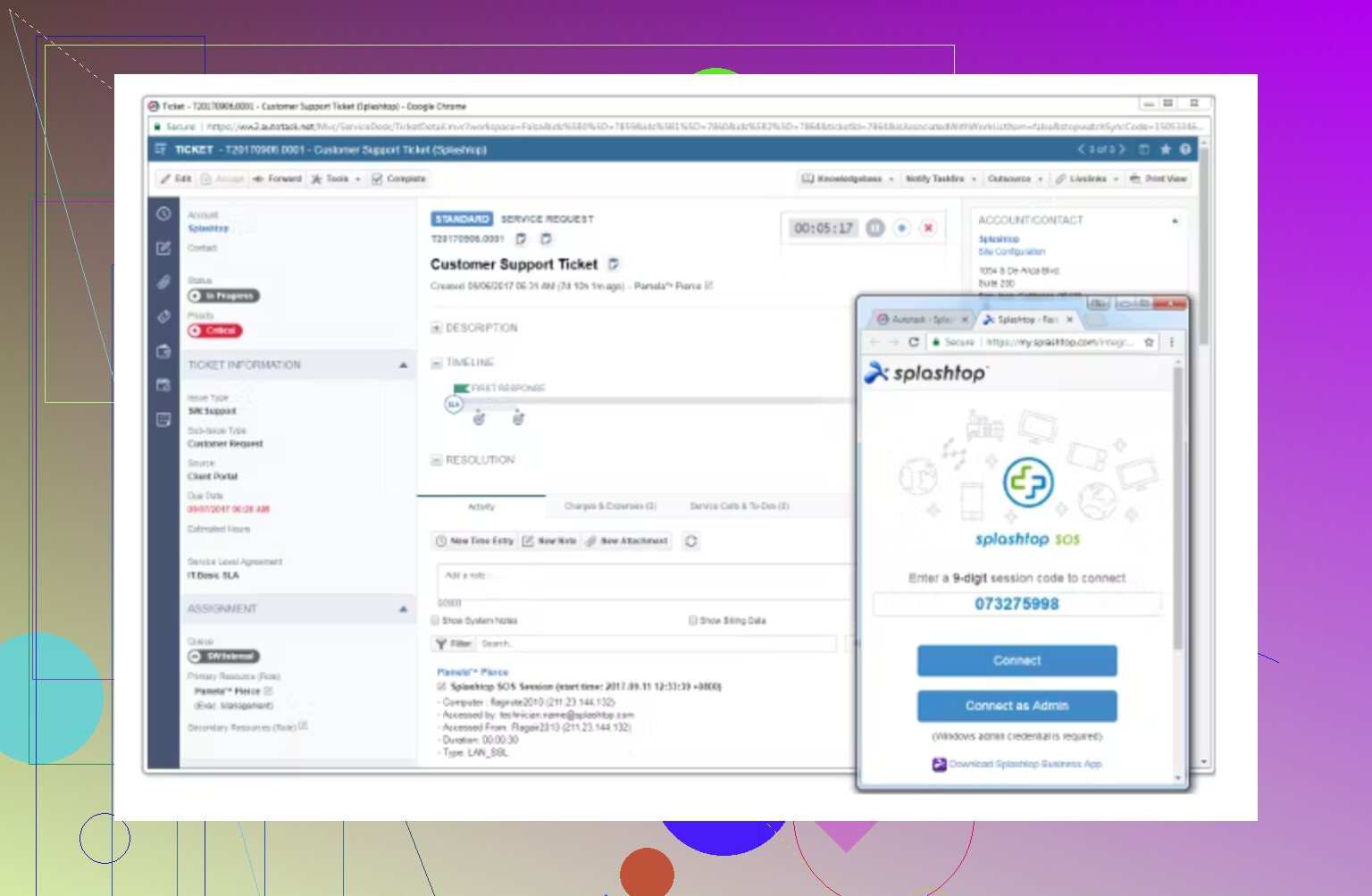Open Chrome's three-dot menu in the Splashtop window
1372x896 pixels.
point(1172,342)
